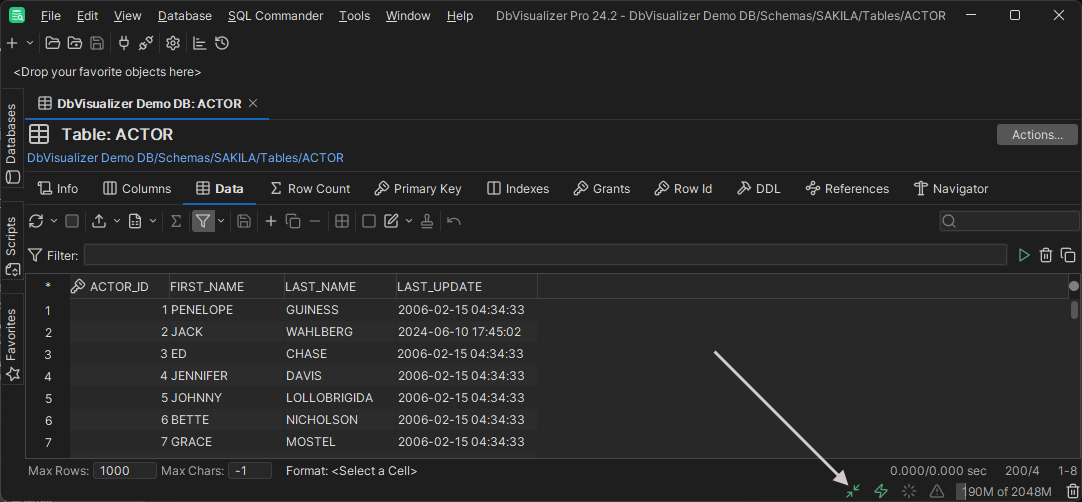Click the connect plug icon in main toolbar
Screen dimensions: 1082x502
pos(124,43)
